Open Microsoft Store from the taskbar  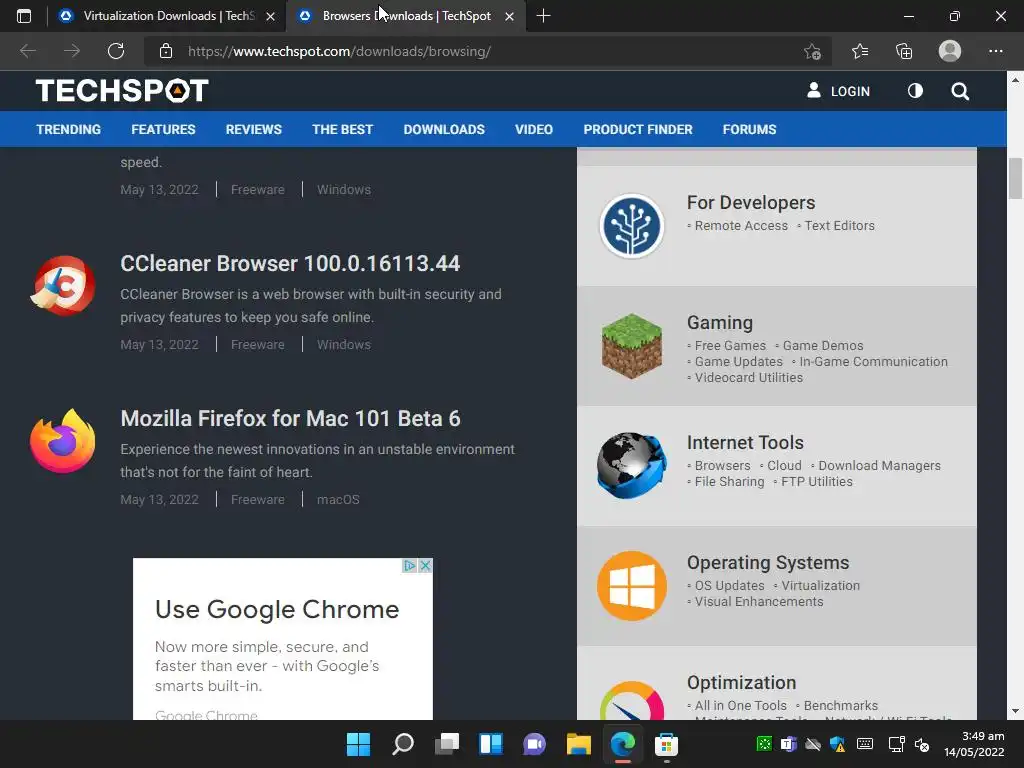[666, 744]
